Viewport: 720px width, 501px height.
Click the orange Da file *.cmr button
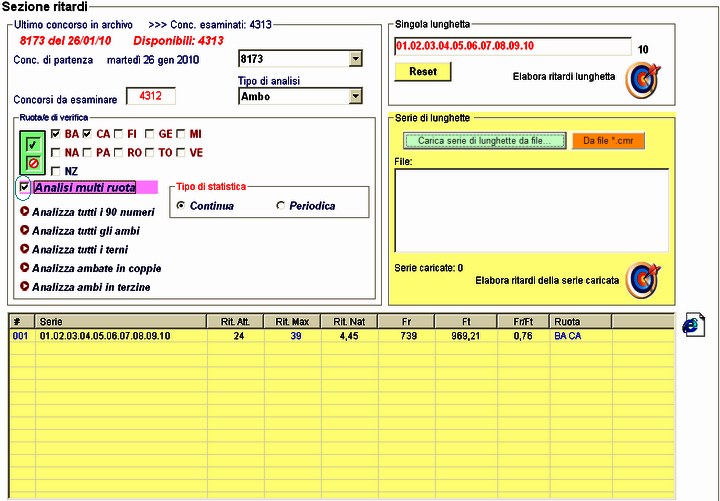pyautogui.click(x=608, y=141)
